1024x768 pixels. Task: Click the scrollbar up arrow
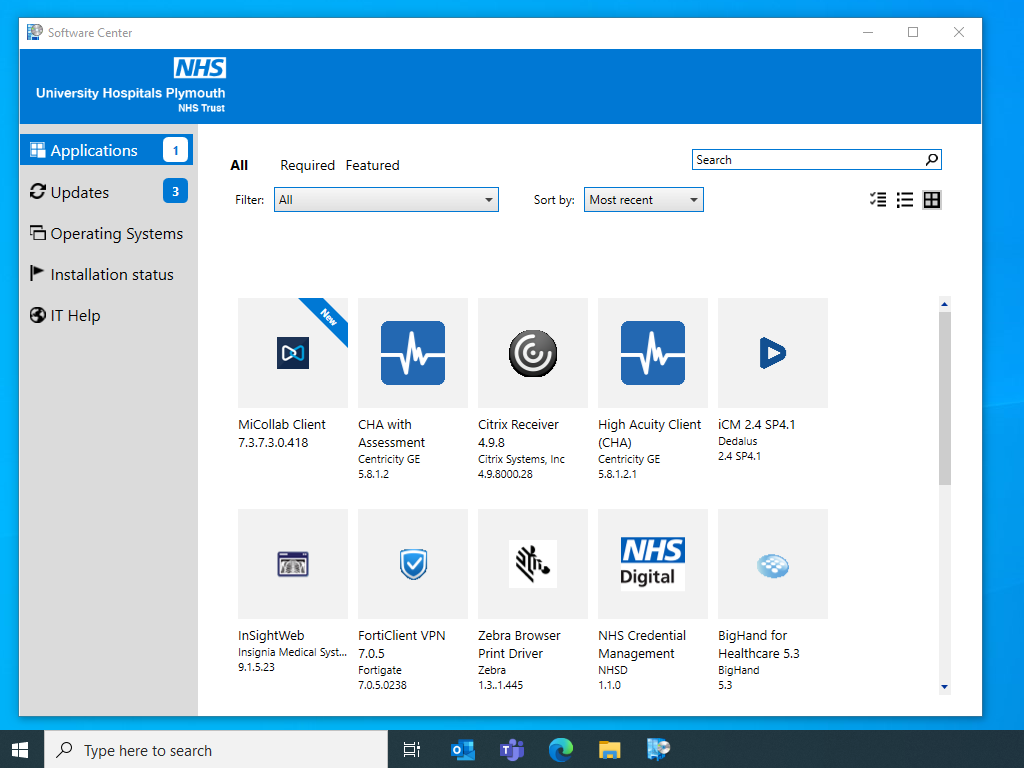tap(944, 304)
